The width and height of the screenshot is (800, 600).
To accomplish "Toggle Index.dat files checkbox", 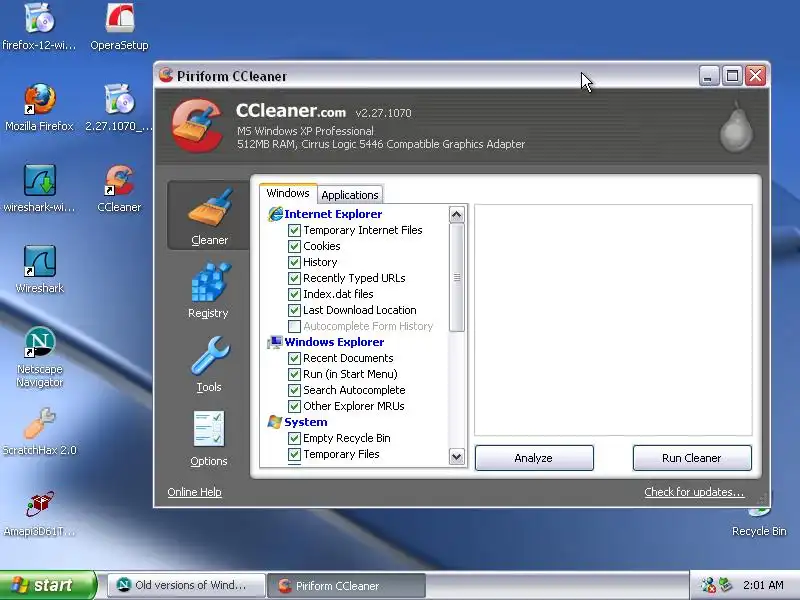I will coord(294,294).
